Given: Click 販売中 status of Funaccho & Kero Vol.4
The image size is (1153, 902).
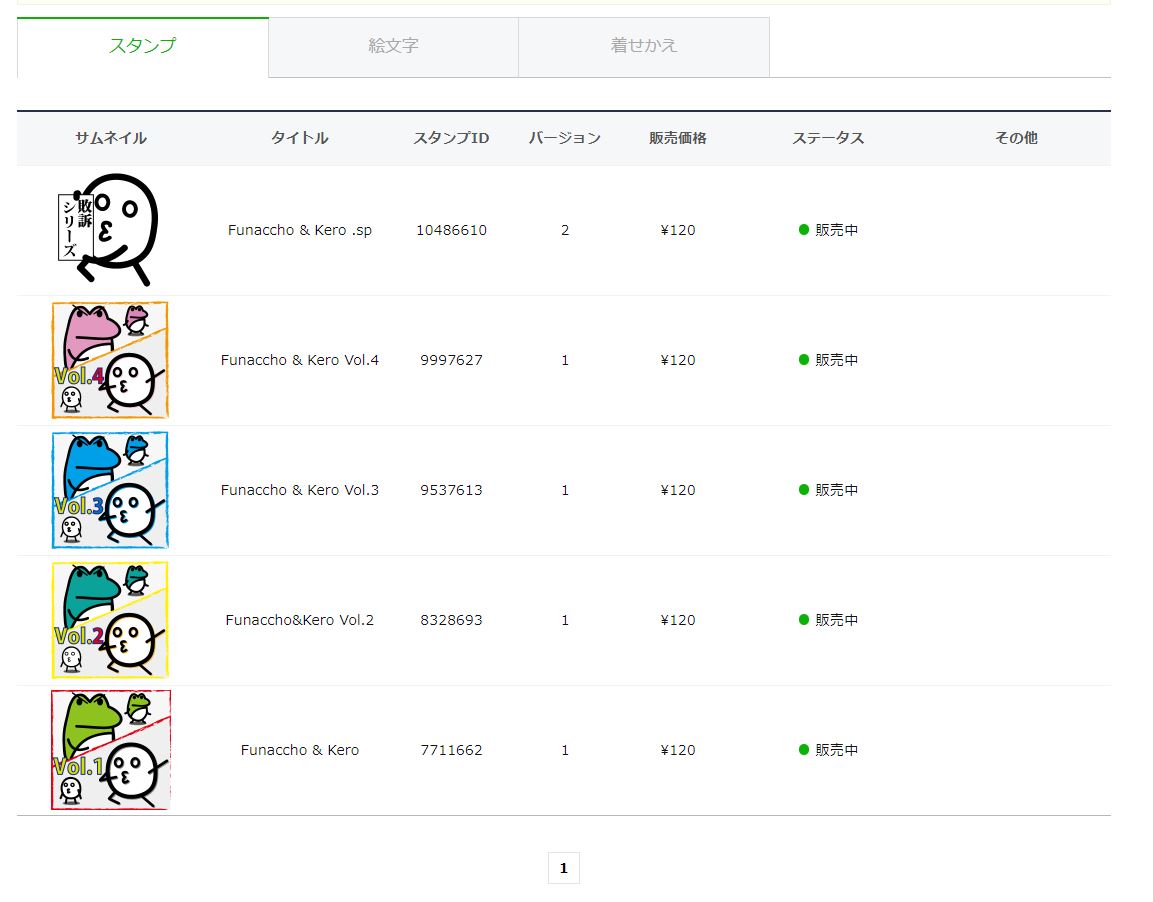Looking at the screenshot, I should pos(829,360).
